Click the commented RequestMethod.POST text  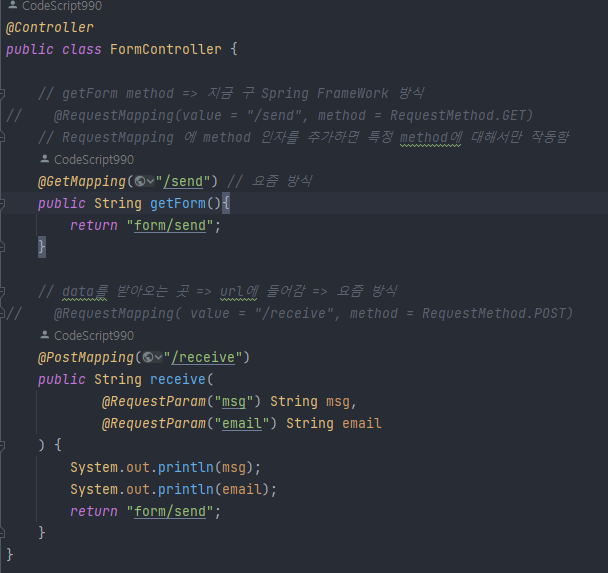tap(493, 313)
